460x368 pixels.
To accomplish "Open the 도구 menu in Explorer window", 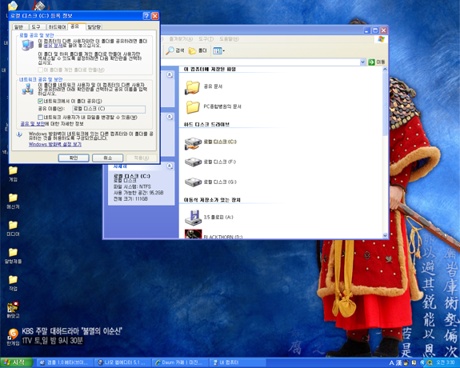I will click(205, 39).
